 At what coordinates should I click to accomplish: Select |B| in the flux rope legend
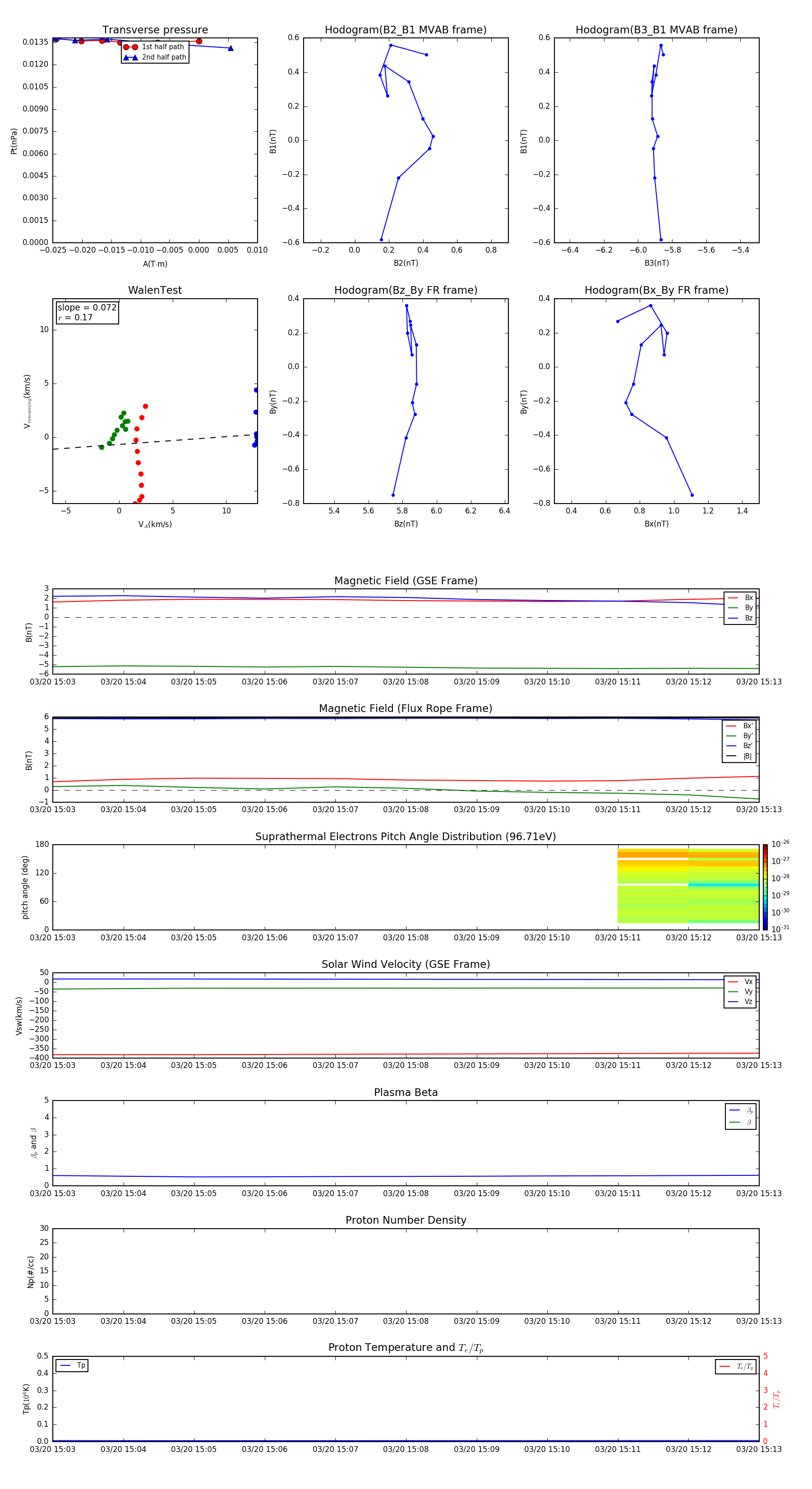[740, 756]
